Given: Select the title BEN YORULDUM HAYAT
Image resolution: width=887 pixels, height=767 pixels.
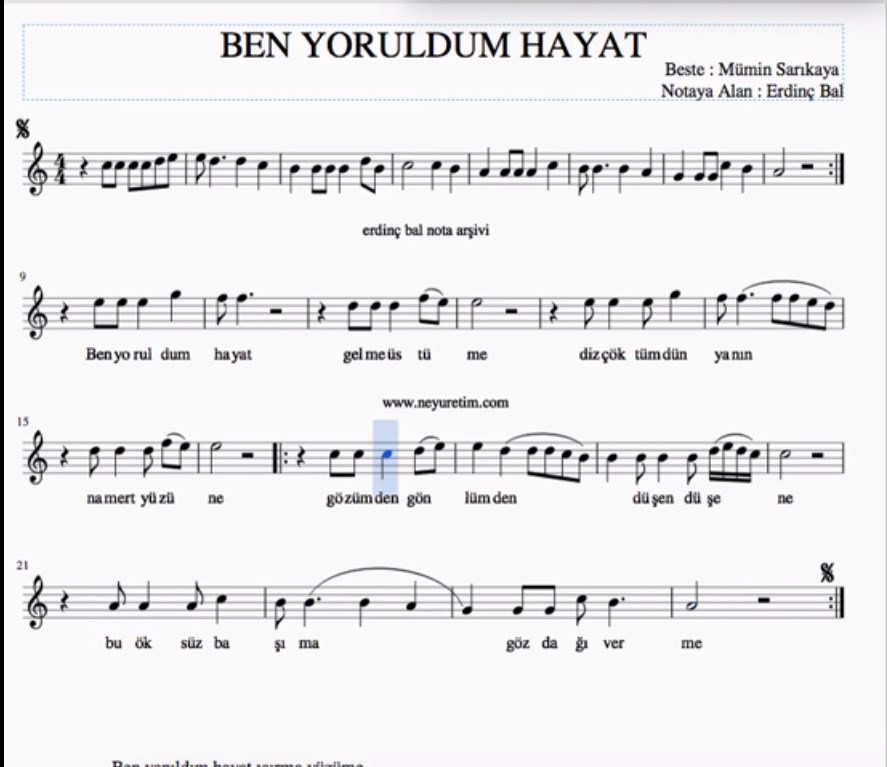Looking at the screenshot, I should pos(433,45).
